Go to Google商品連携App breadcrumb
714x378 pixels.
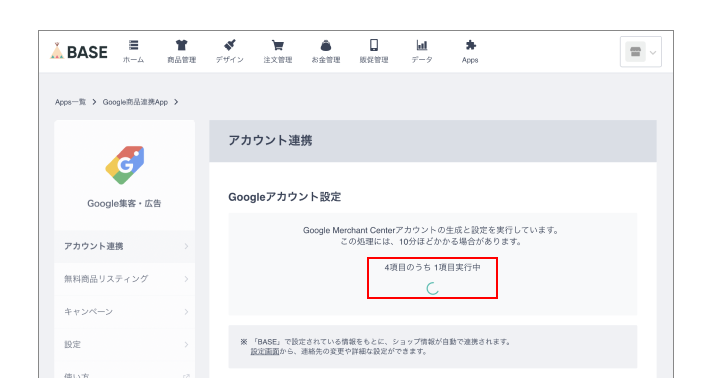tap(135, 102)
